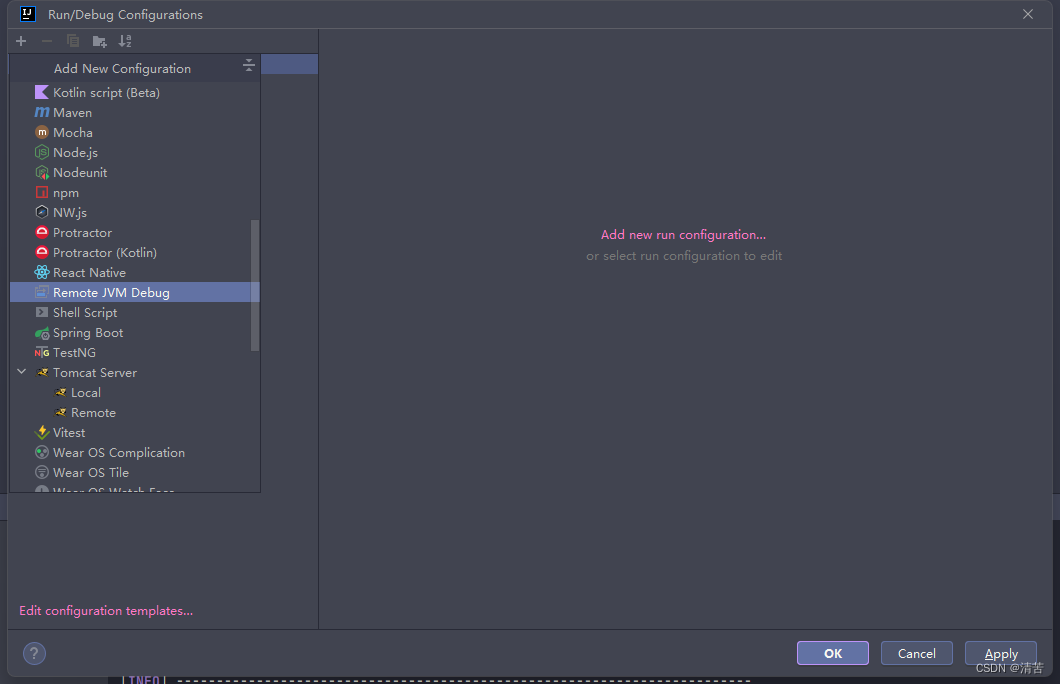Open help via the question mark icon
1060x684 pixels.
pyautogui.click(x=34, y=653)
